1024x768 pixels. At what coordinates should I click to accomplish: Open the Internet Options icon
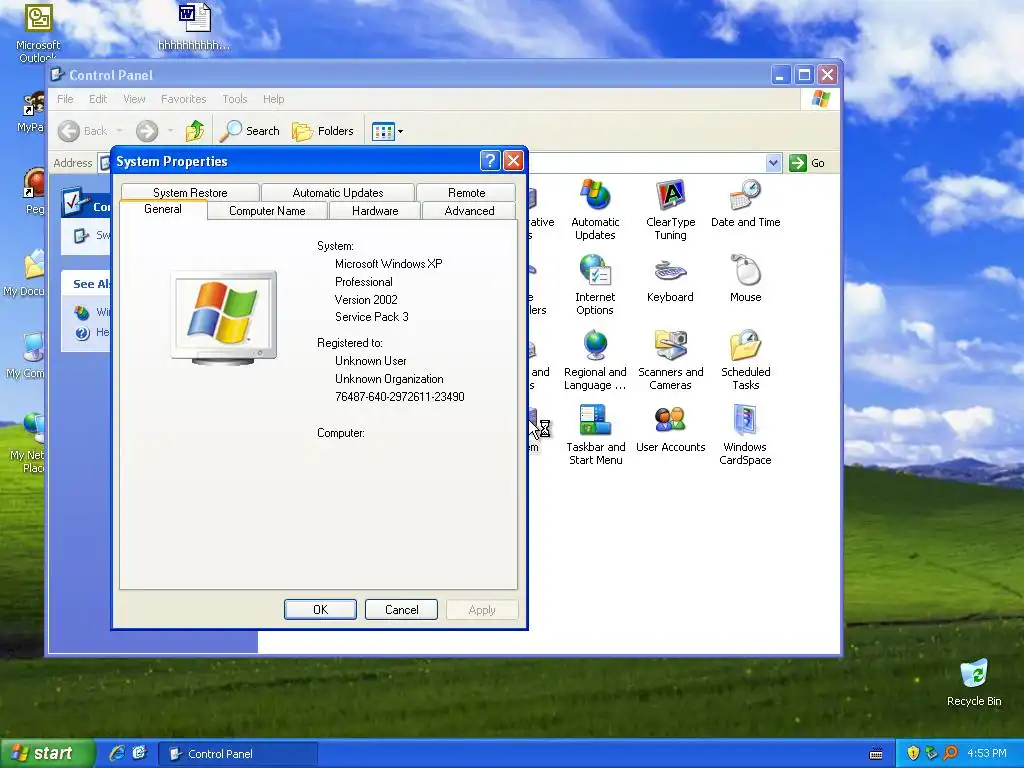tap(595, 285)
